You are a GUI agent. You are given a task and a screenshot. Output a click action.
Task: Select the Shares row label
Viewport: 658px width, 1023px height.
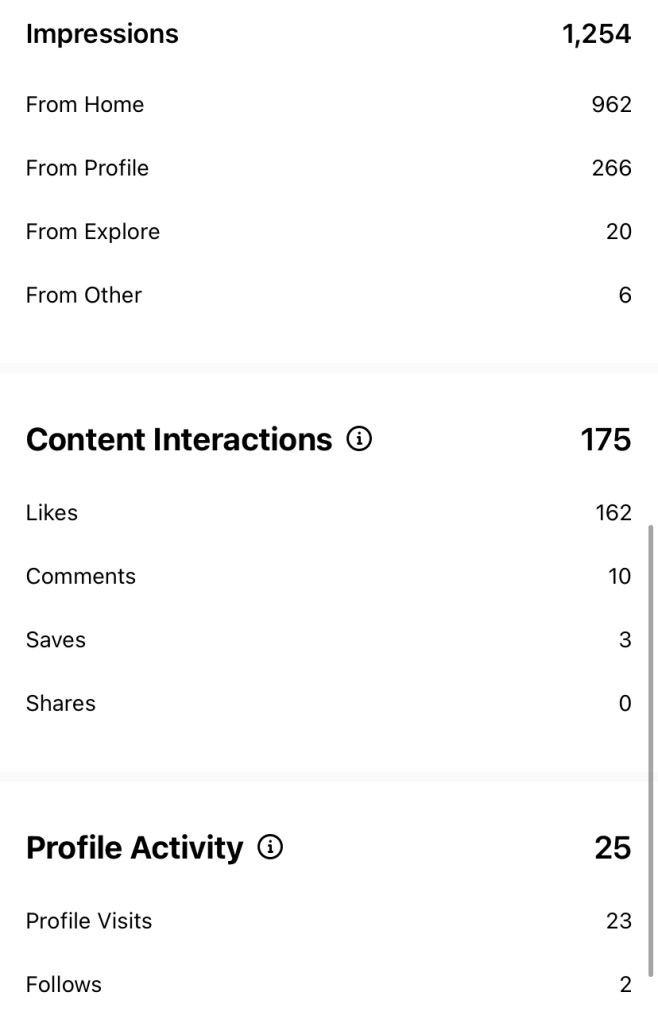[x=61, y=703]
